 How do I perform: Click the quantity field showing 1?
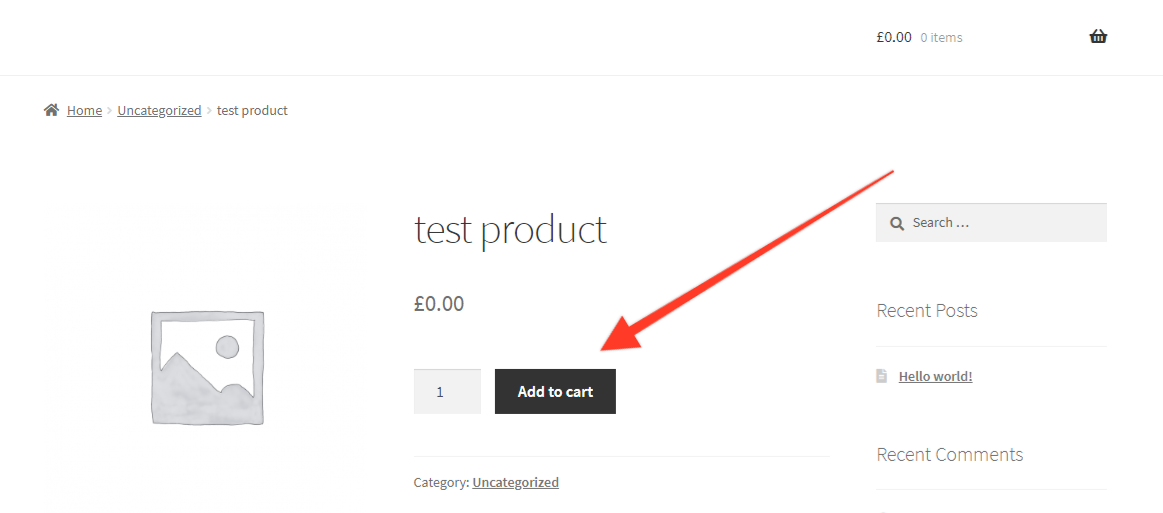pyautogui.click(x=447, y=391)
